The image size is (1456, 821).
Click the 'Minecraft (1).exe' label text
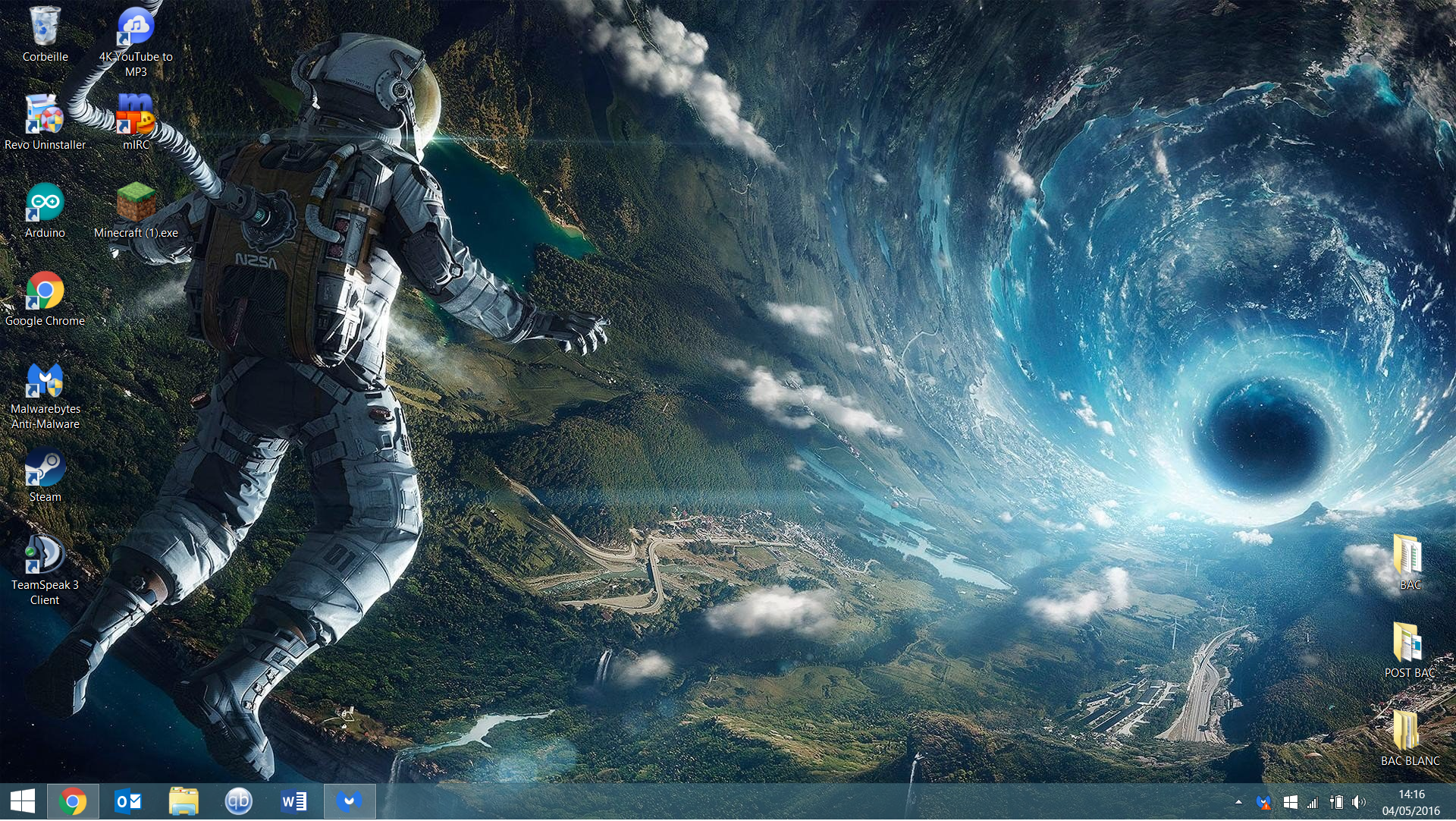136,233
